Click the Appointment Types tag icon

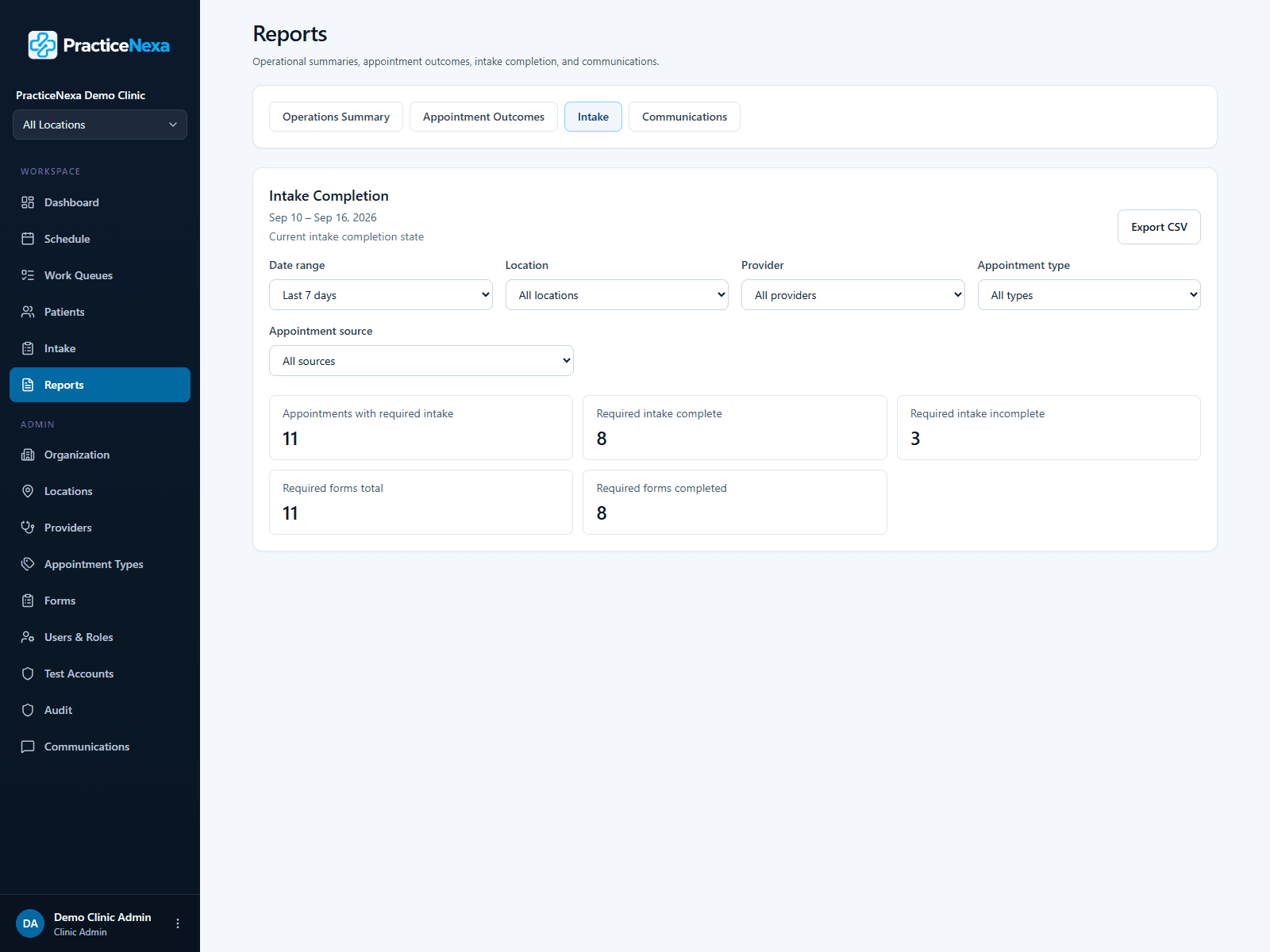(28, 564)
